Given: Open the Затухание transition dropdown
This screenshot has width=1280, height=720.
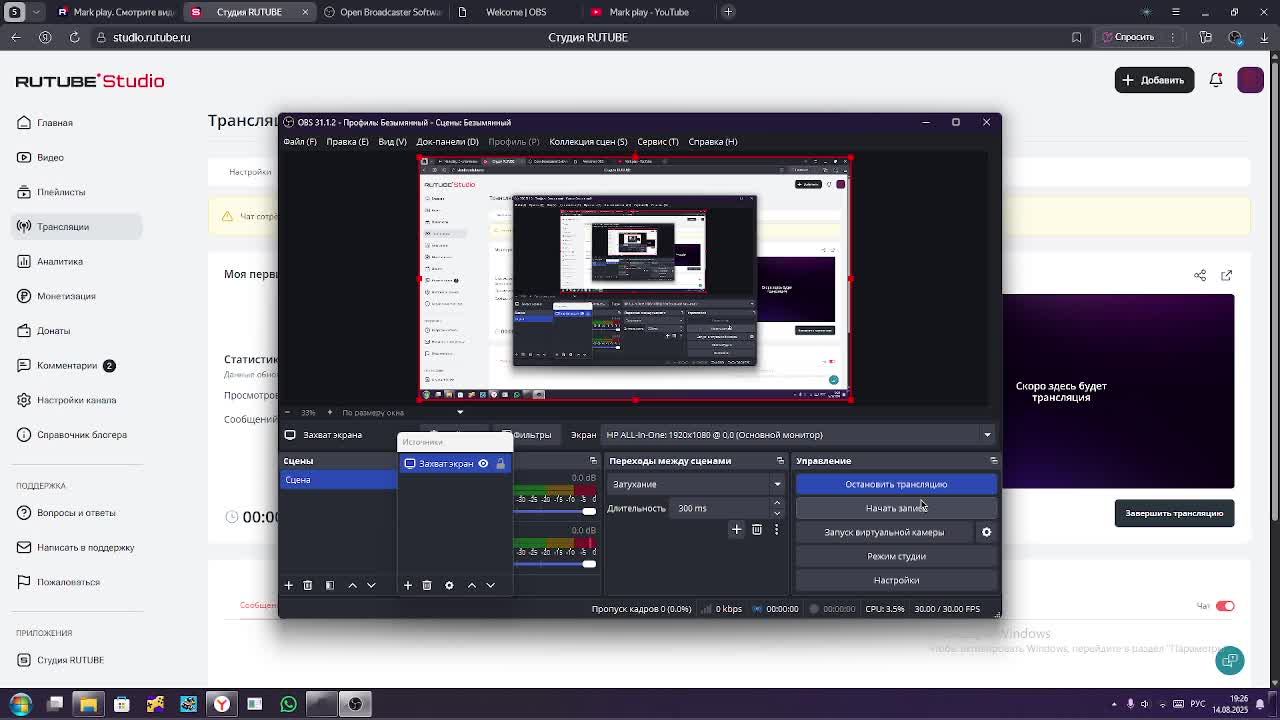Looking at the screenshot, I should coord(696,484).
